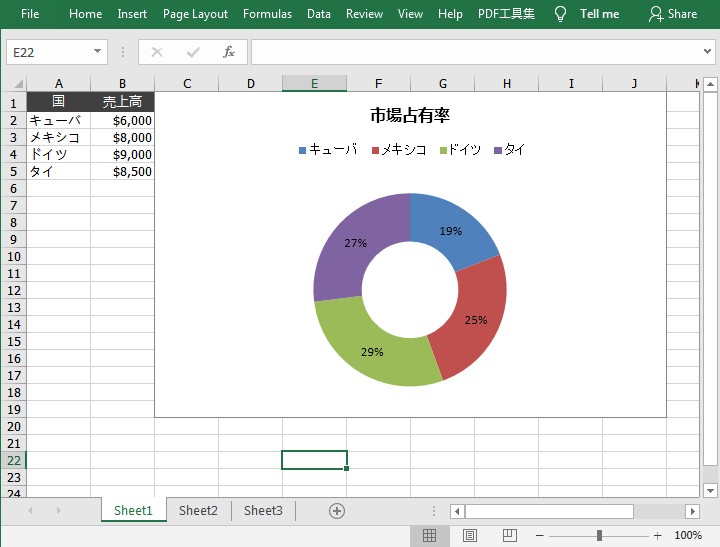Screen dimensions: 720x547
Task: Click the vertical scrollbar down arrow
Action: [710, 491]
